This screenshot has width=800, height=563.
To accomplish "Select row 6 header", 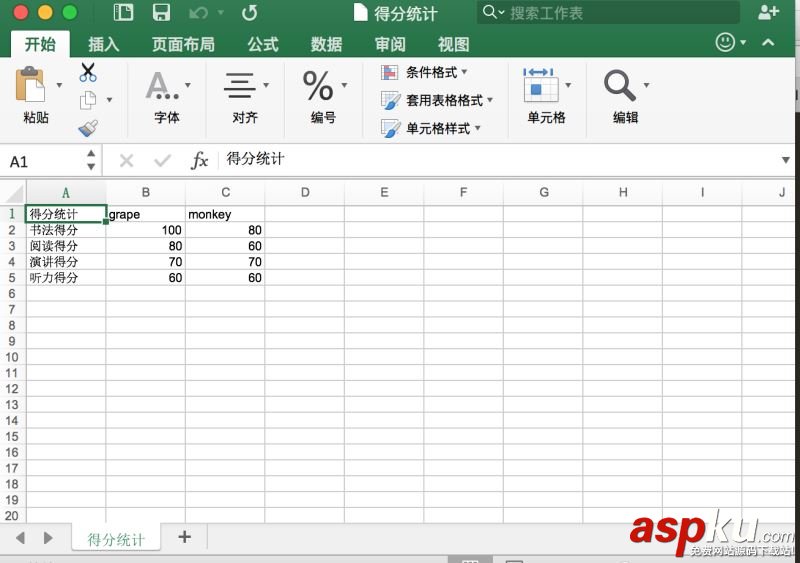I will pyautogui.click(x=12, y=293).
